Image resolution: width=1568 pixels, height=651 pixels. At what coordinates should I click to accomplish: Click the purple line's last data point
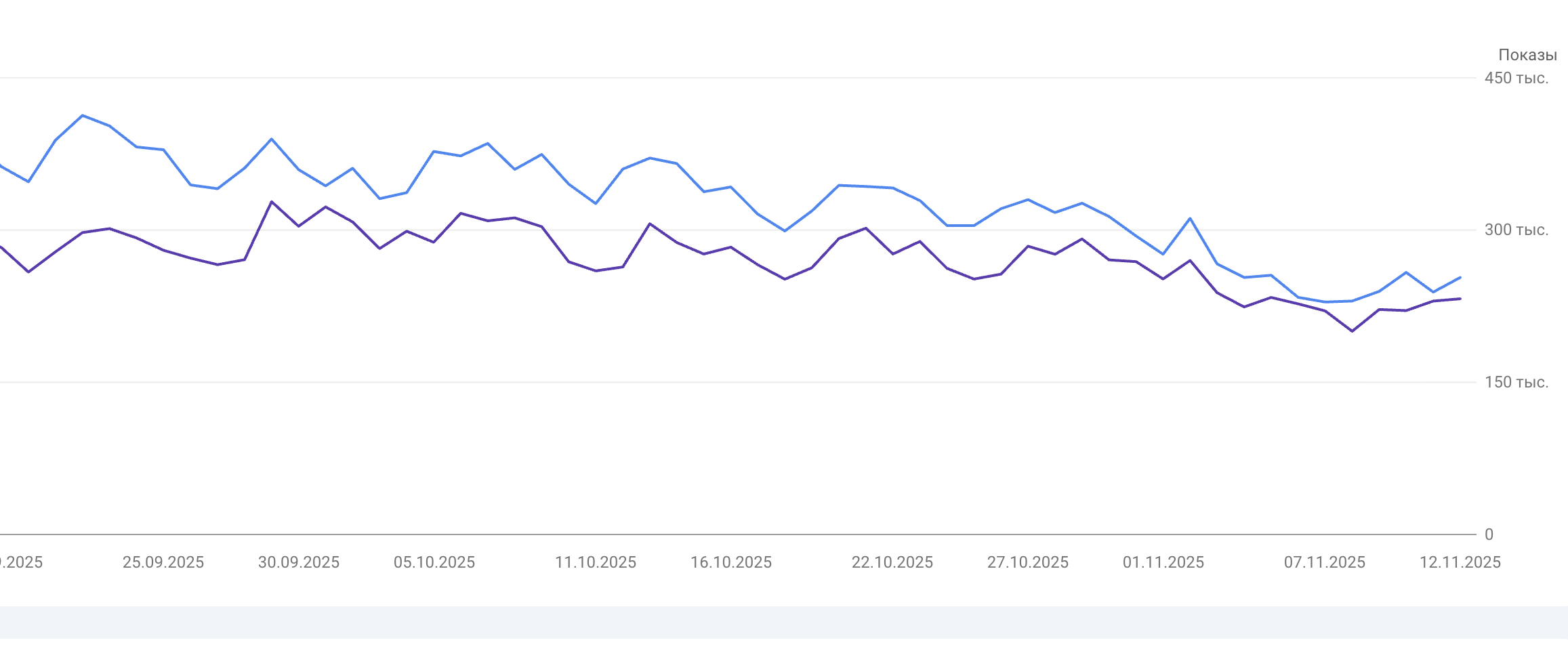pos(1460,299)
